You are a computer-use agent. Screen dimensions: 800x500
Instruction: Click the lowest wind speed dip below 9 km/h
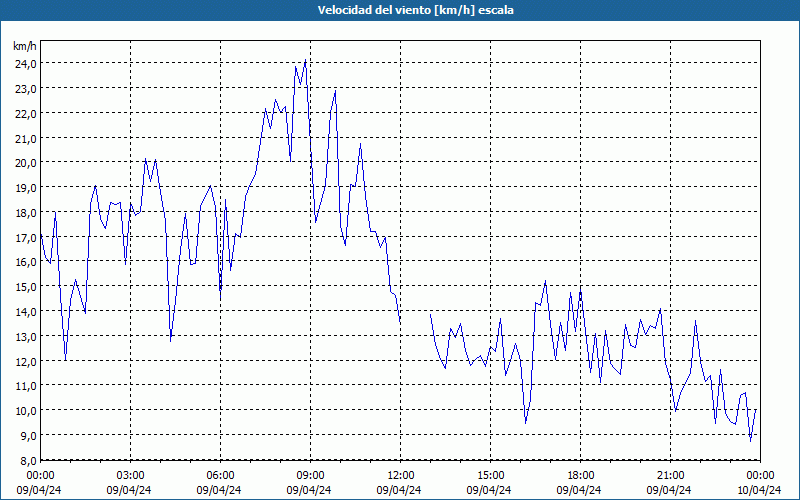pyautogui.click(x=751, y=441)
